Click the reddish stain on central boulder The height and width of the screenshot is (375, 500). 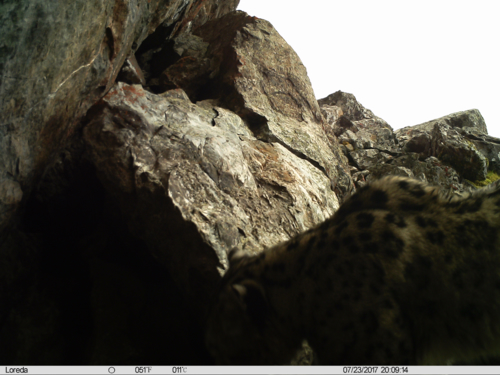pyautogui.click(x=128, y=93)
